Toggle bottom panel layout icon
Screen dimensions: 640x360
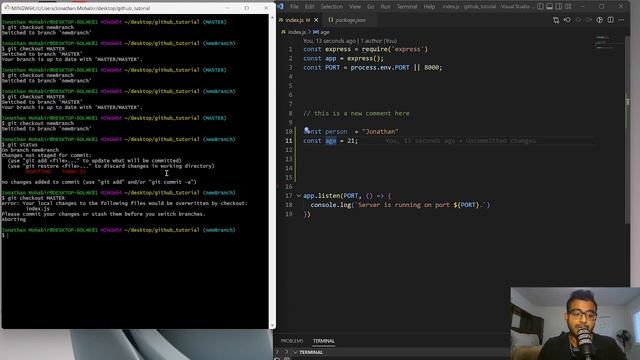[549, 7]
